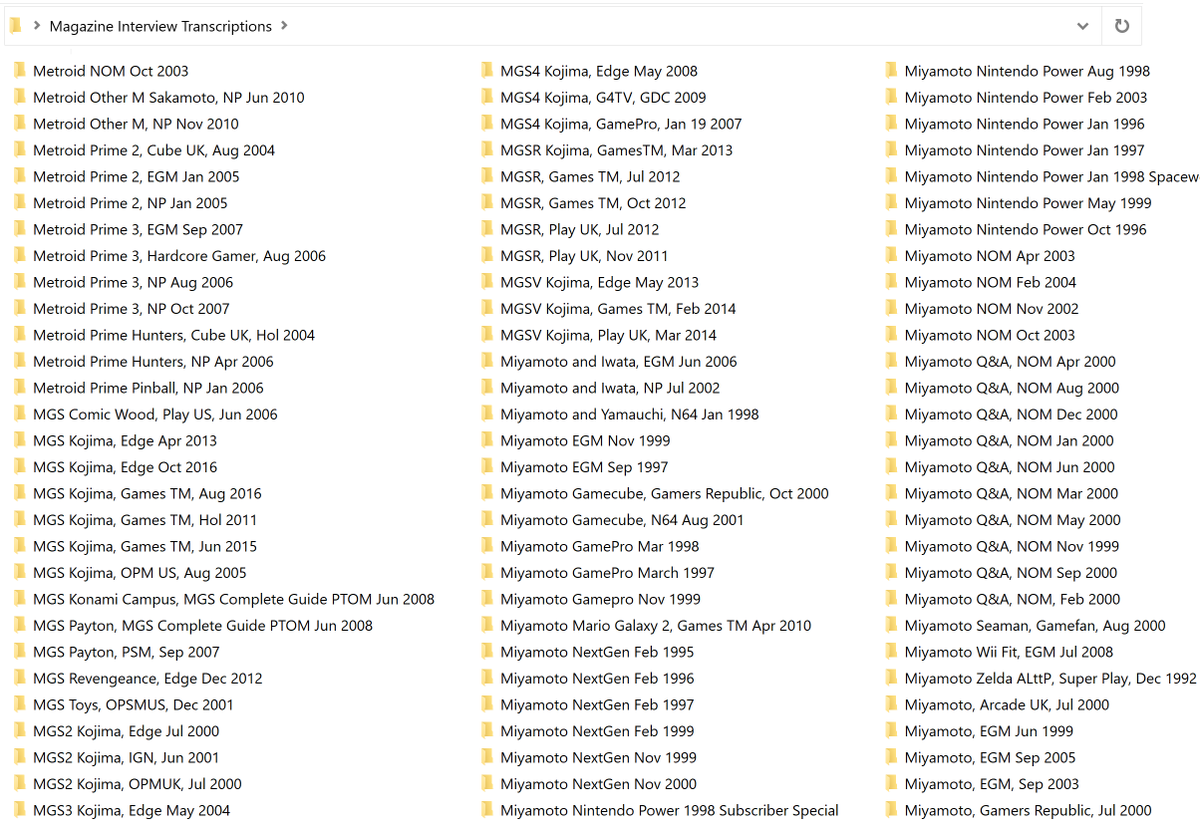Select 'MGSR, Games TM, Jul 2012' folder name
Viewport: 1200px width, 829px height.
pyautogui.click(x=590, y=177)
